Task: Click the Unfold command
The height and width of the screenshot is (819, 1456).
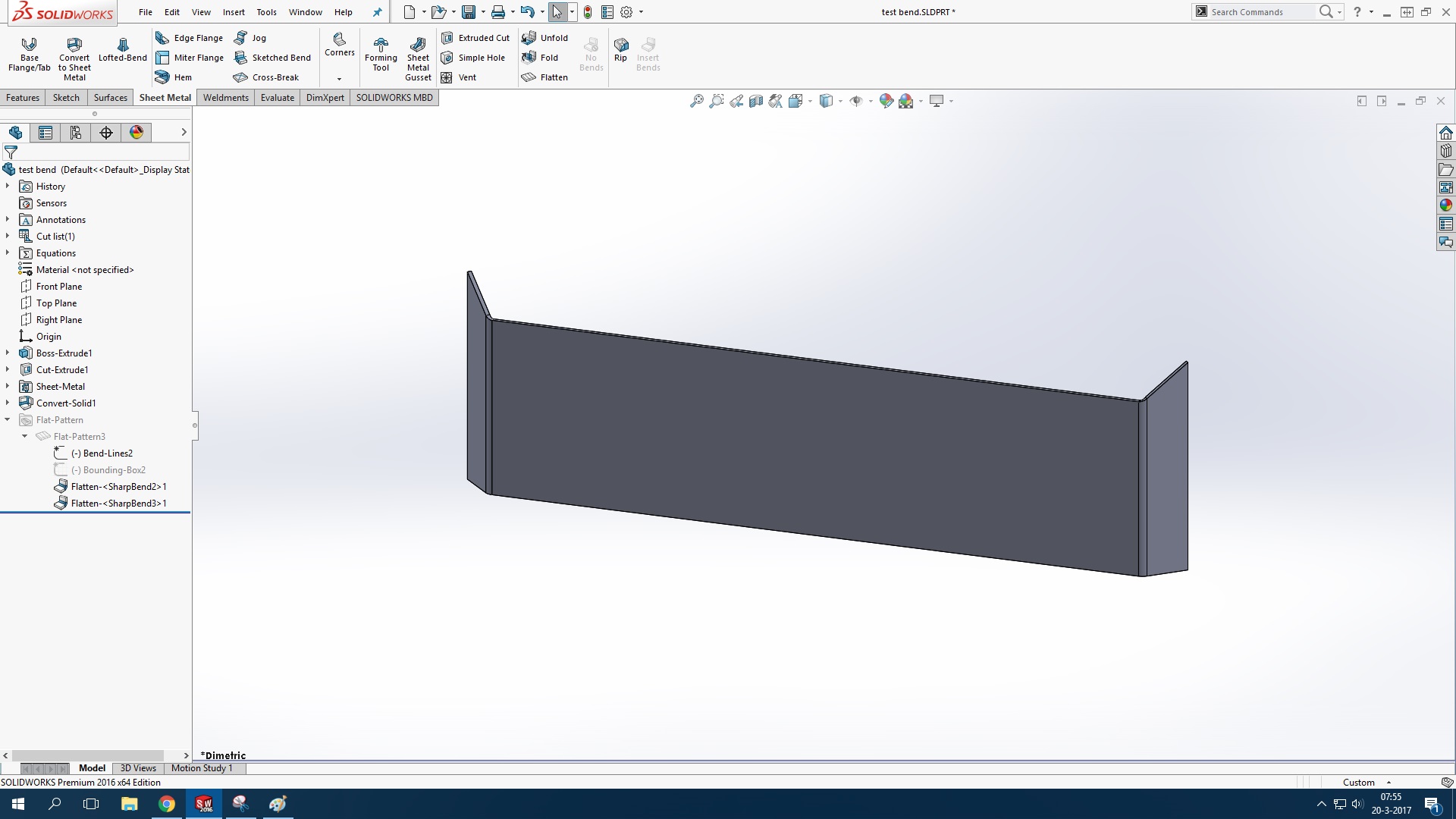Action: [545, 38]
